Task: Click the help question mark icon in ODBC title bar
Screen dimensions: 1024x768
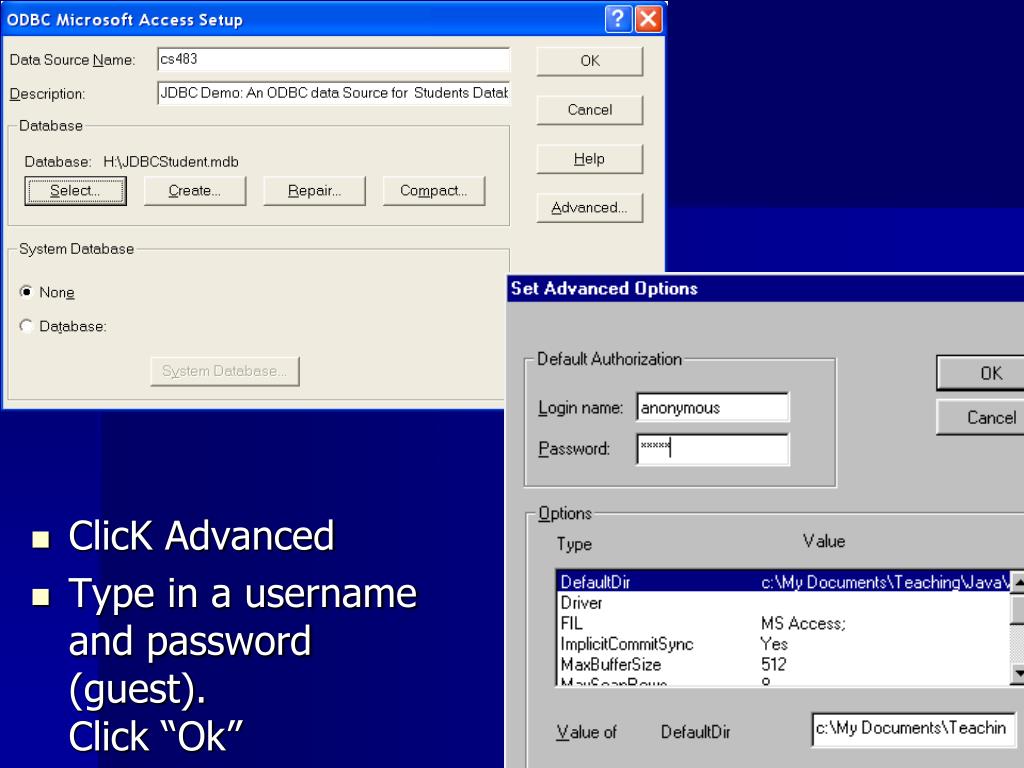Action: (x=618, y=18)
